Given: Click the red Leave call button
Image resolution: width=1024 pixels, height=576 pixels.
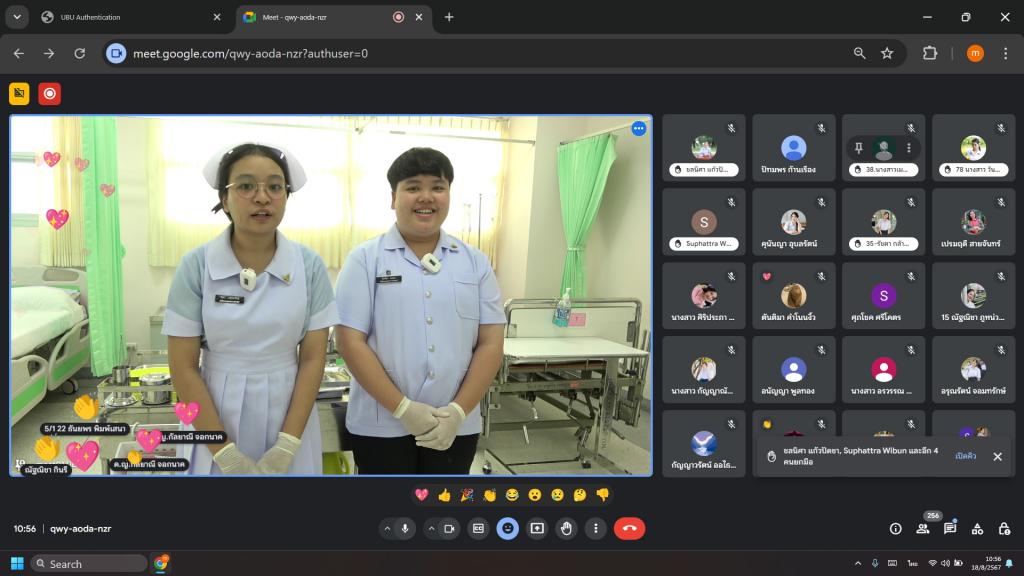Looking at the screenshot, I should click(x=629, y=528).
